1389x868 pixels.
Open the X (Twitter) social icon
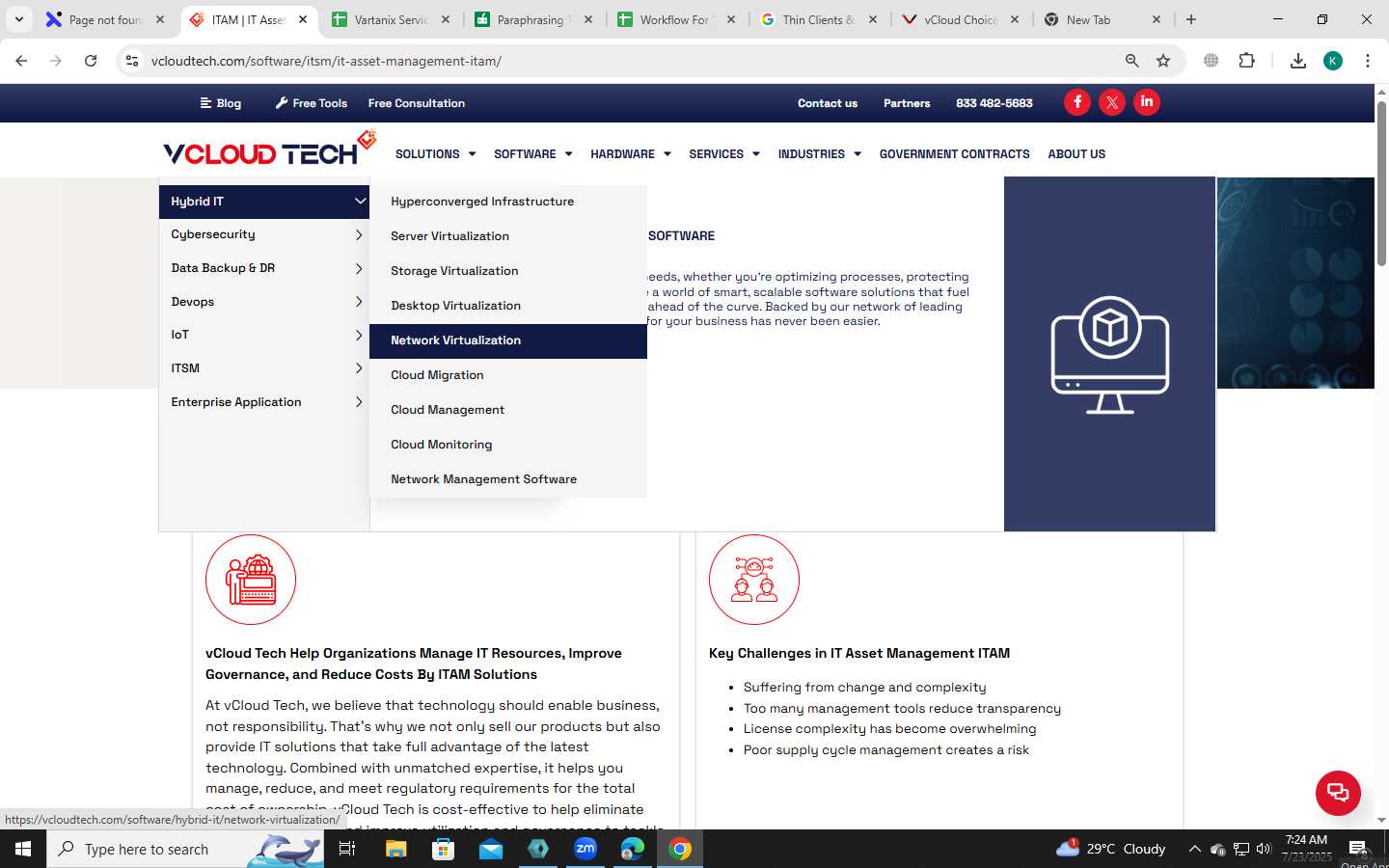(1112, 102)
